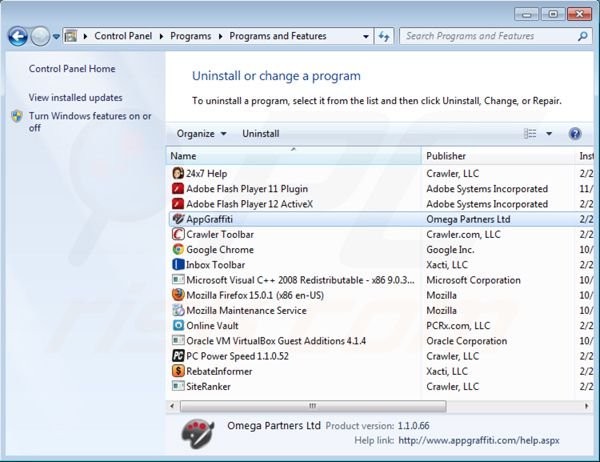Click the Mozilla Firefox icon

coord(178,295)
